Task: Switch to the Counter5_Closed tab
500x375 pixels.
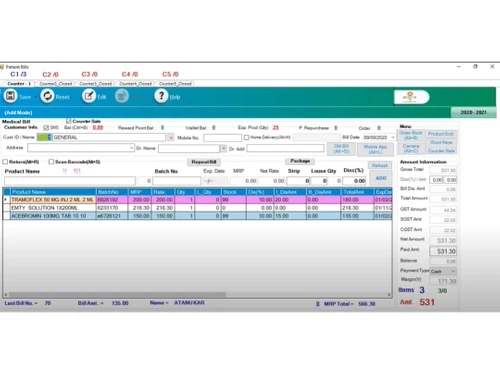Action: pos(175,84)
